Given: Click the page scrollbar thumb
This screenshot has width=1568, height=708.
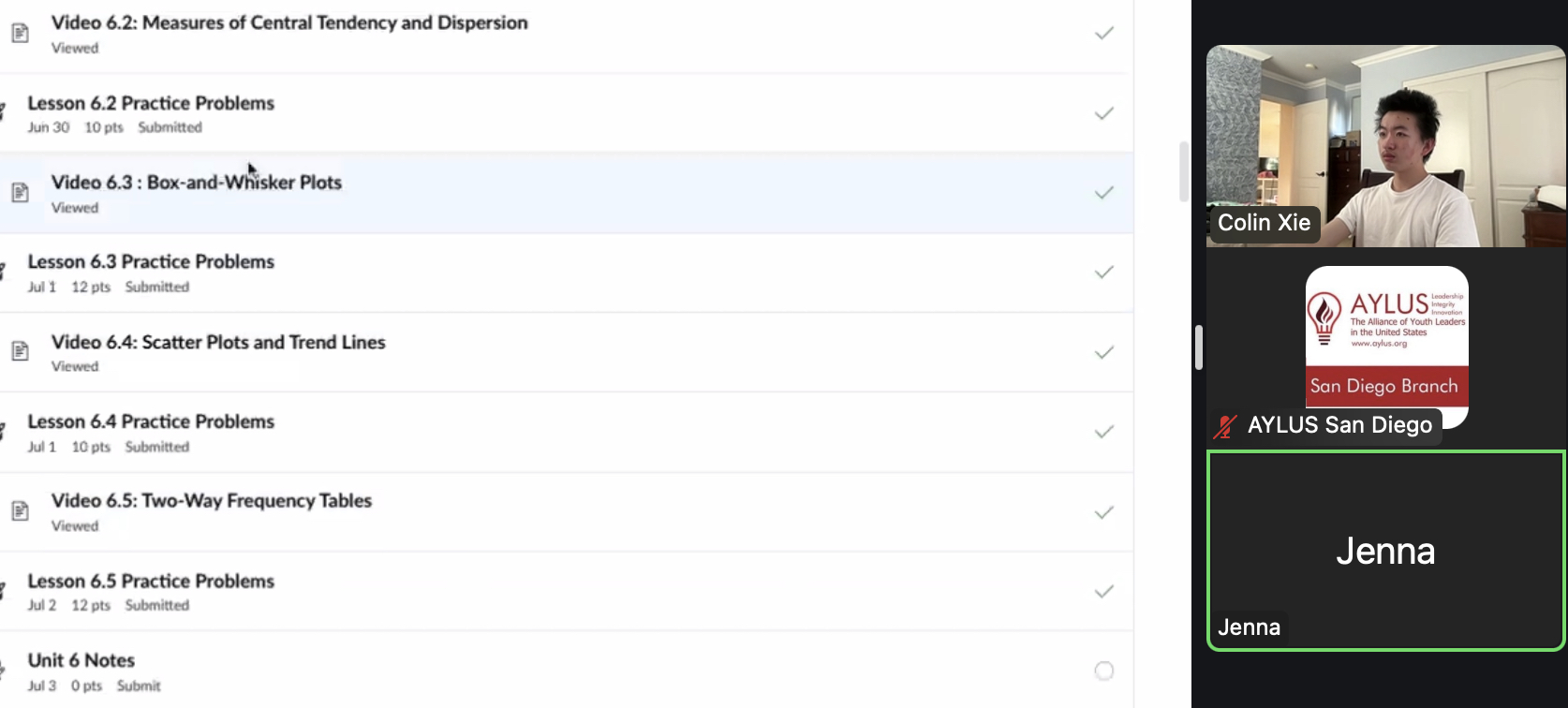Looking at the screenshot, I should [1184, 171].
